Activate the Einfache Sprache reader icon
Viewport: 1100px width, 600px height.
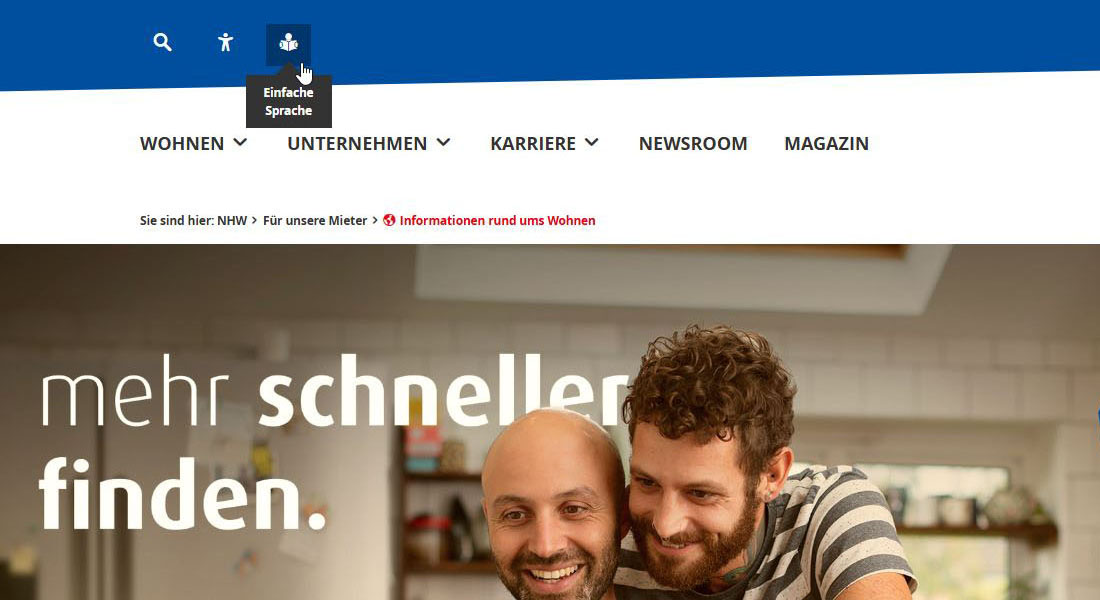288,44
